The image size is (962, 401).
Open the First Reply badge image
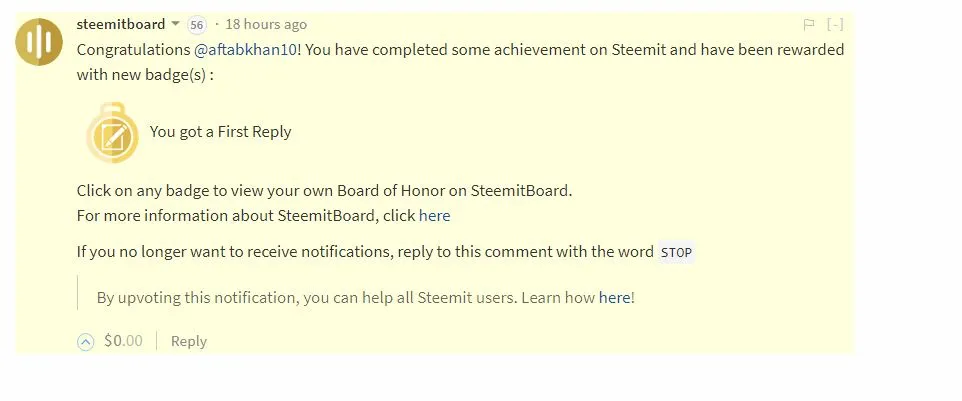[112, 133]
